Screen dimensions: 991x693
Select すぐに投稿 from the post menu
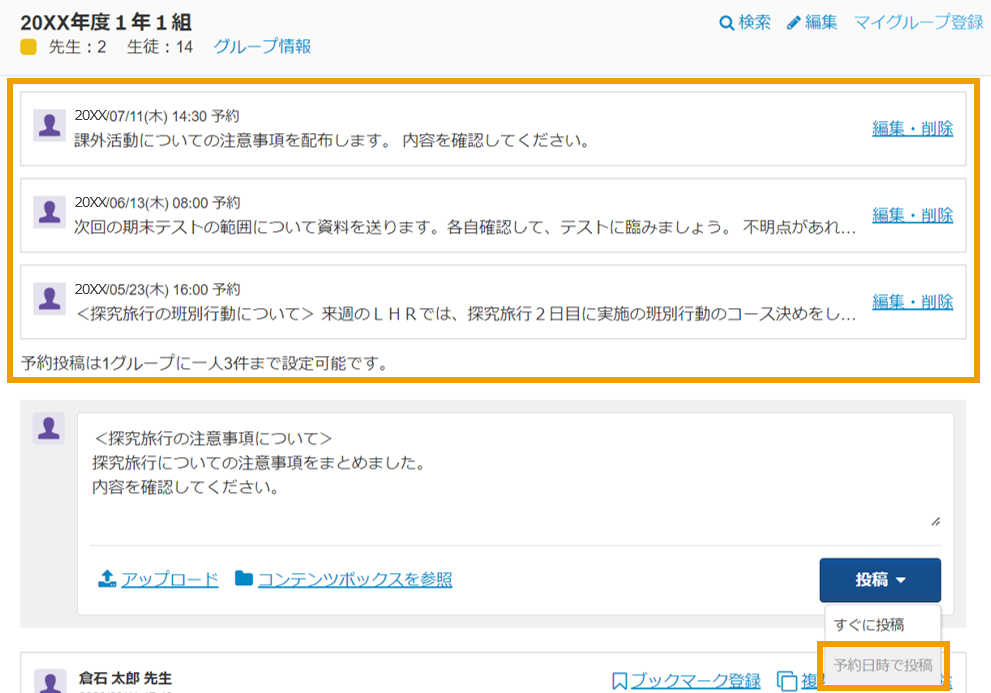[x=869, y=625]
